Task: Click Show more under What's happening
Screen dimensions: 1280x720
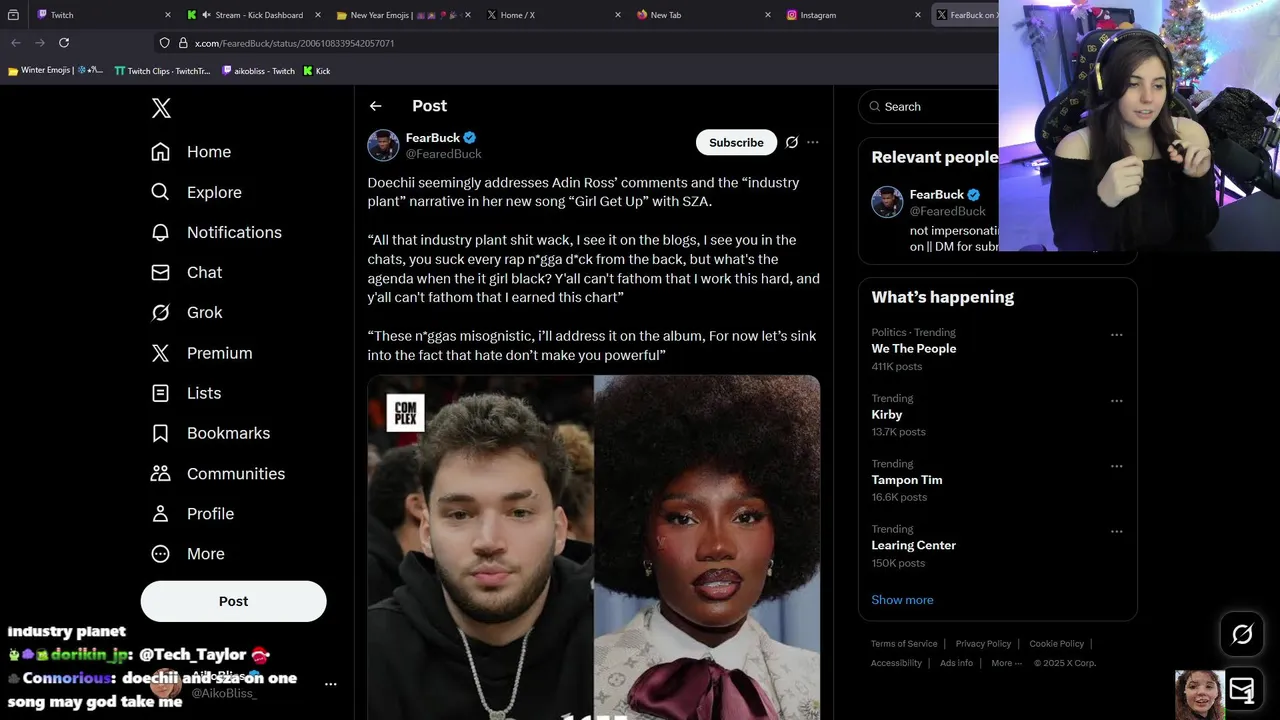Action: click(x=902, y=600)
